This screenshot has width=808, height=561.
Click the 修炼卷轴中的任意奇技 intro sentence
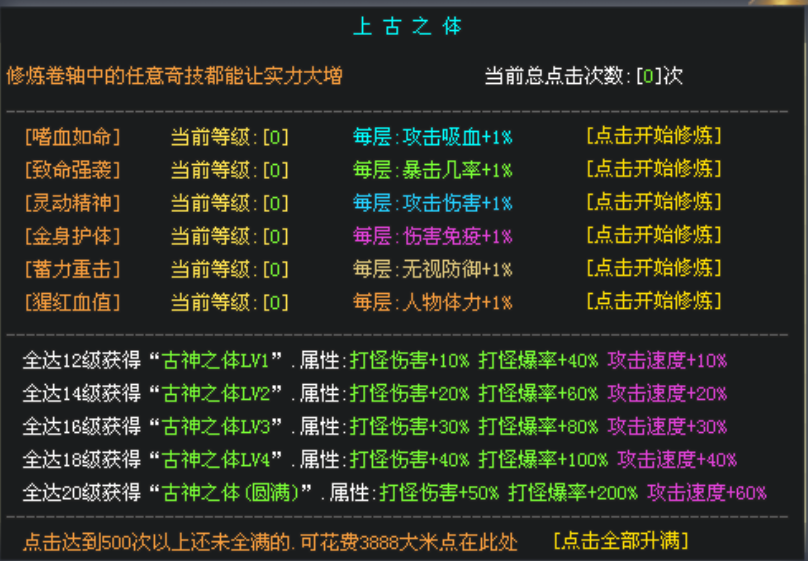(174, 76)
